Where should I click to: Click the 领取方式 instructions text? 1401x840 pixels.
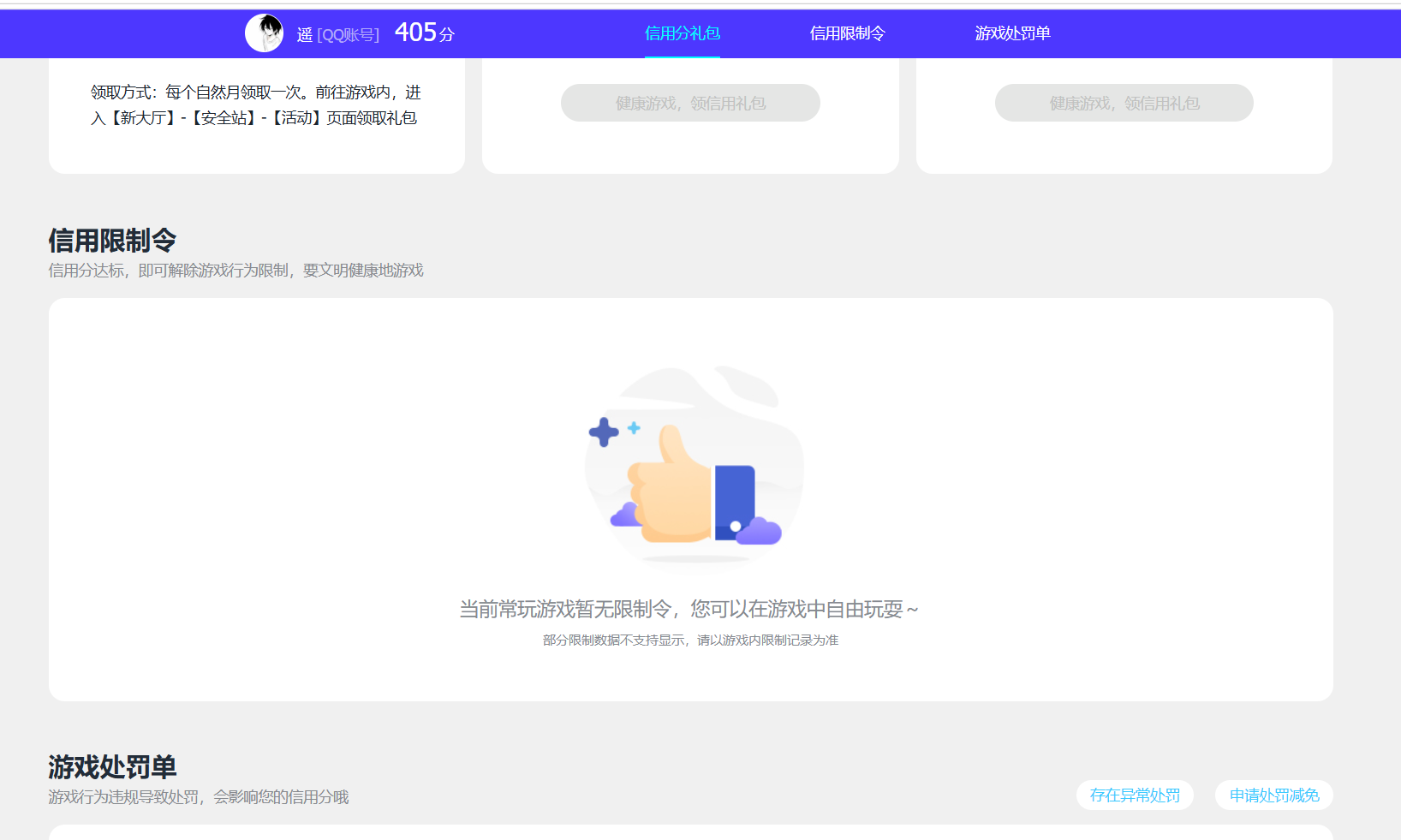(x=256, y=104)
